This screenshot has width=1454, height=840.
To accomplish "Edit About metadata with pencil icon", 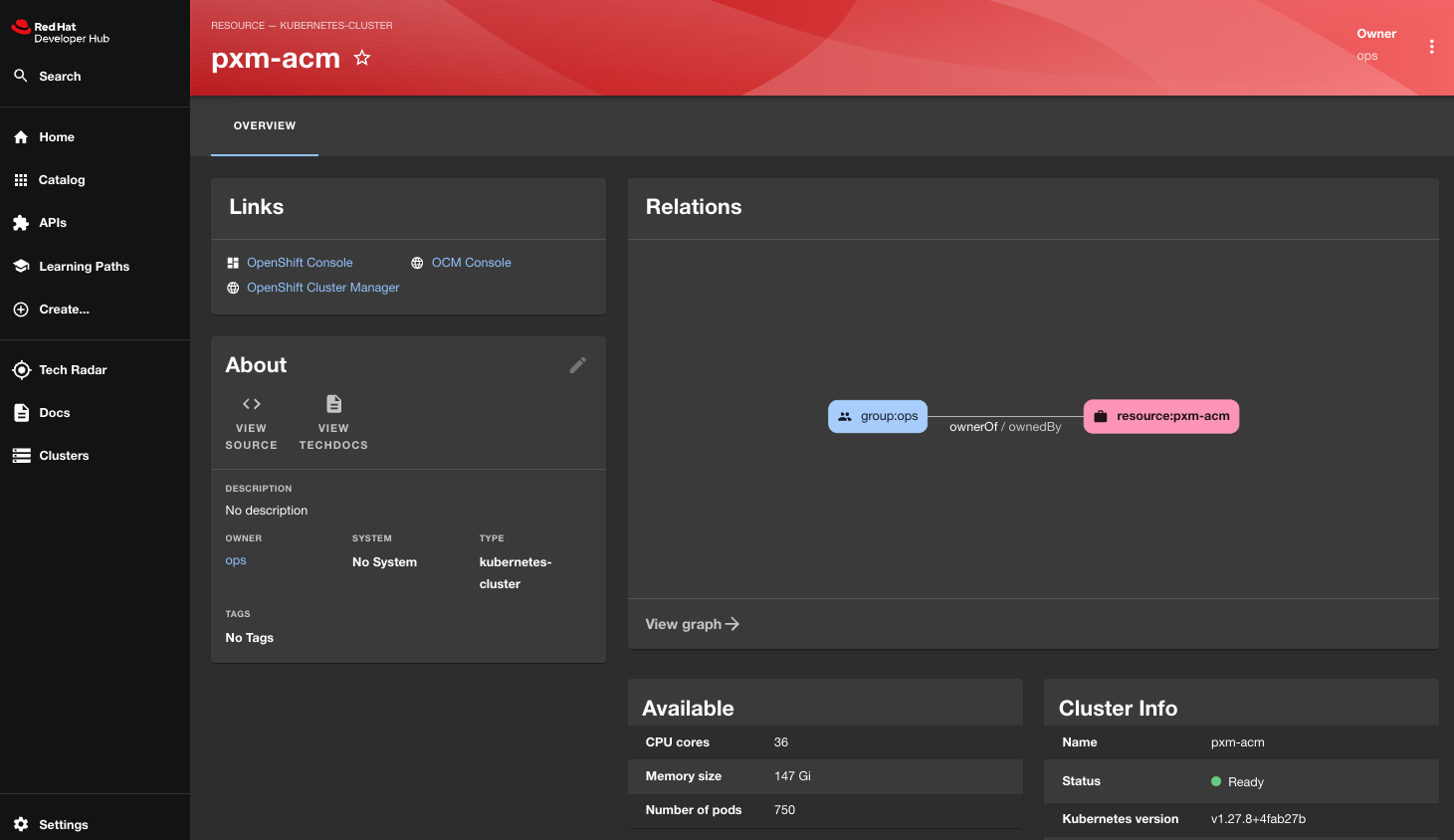I will tap(578, 365).
